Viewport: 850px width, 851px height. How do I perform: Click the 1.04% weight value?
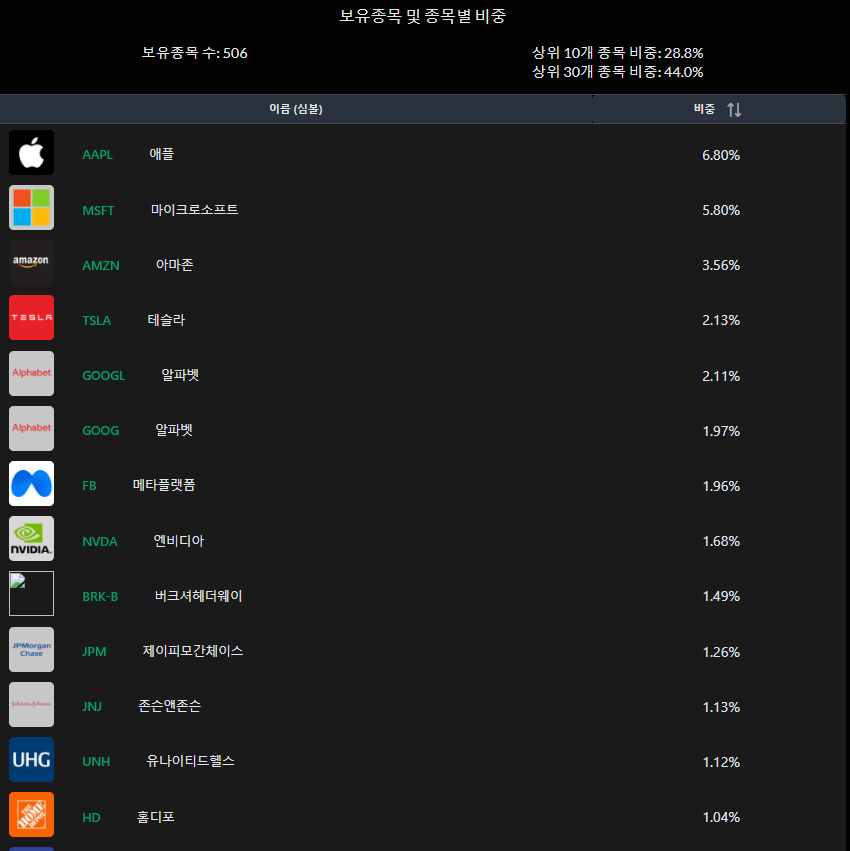[x=721, y=817]
